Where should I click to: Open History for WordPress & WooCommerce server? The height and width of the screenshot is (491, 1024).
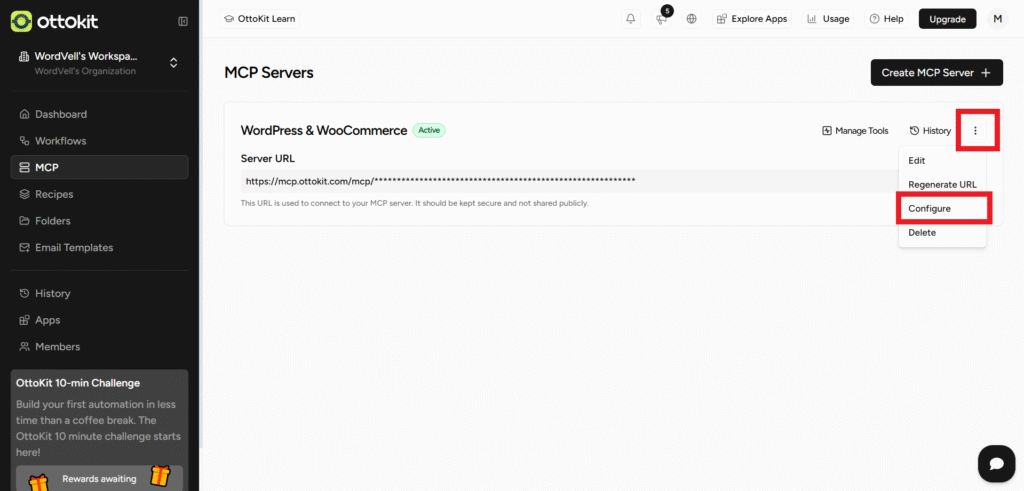point(930,131)
